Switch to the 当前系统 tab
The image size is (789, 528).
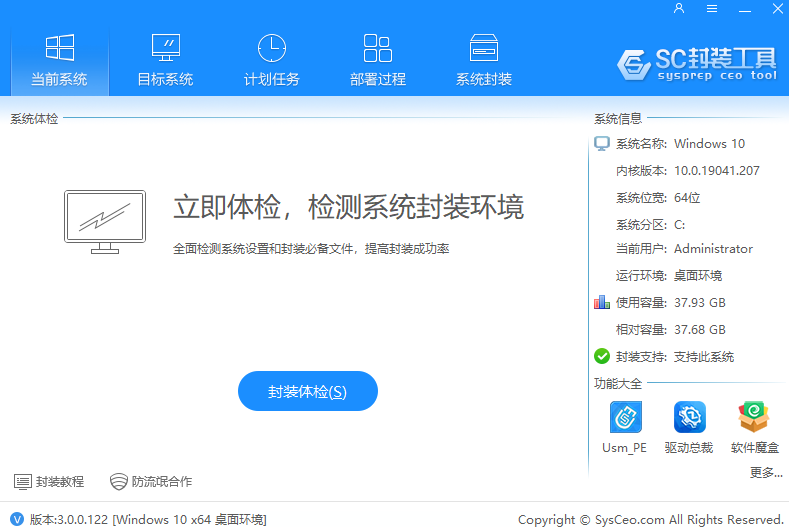coord(59,60)
